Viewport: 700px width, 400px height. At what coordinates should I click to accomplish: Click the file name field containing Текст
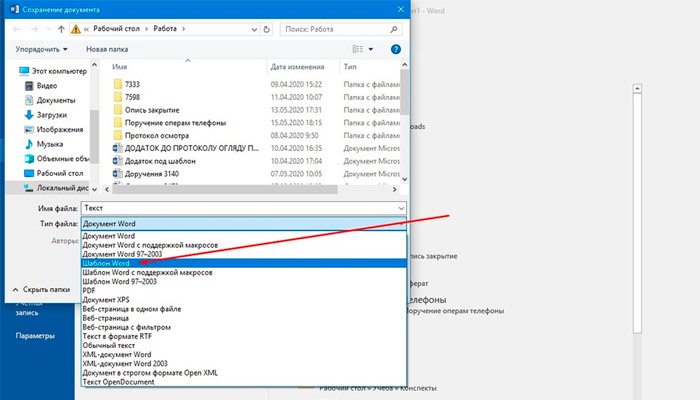[x=244, y=208]
